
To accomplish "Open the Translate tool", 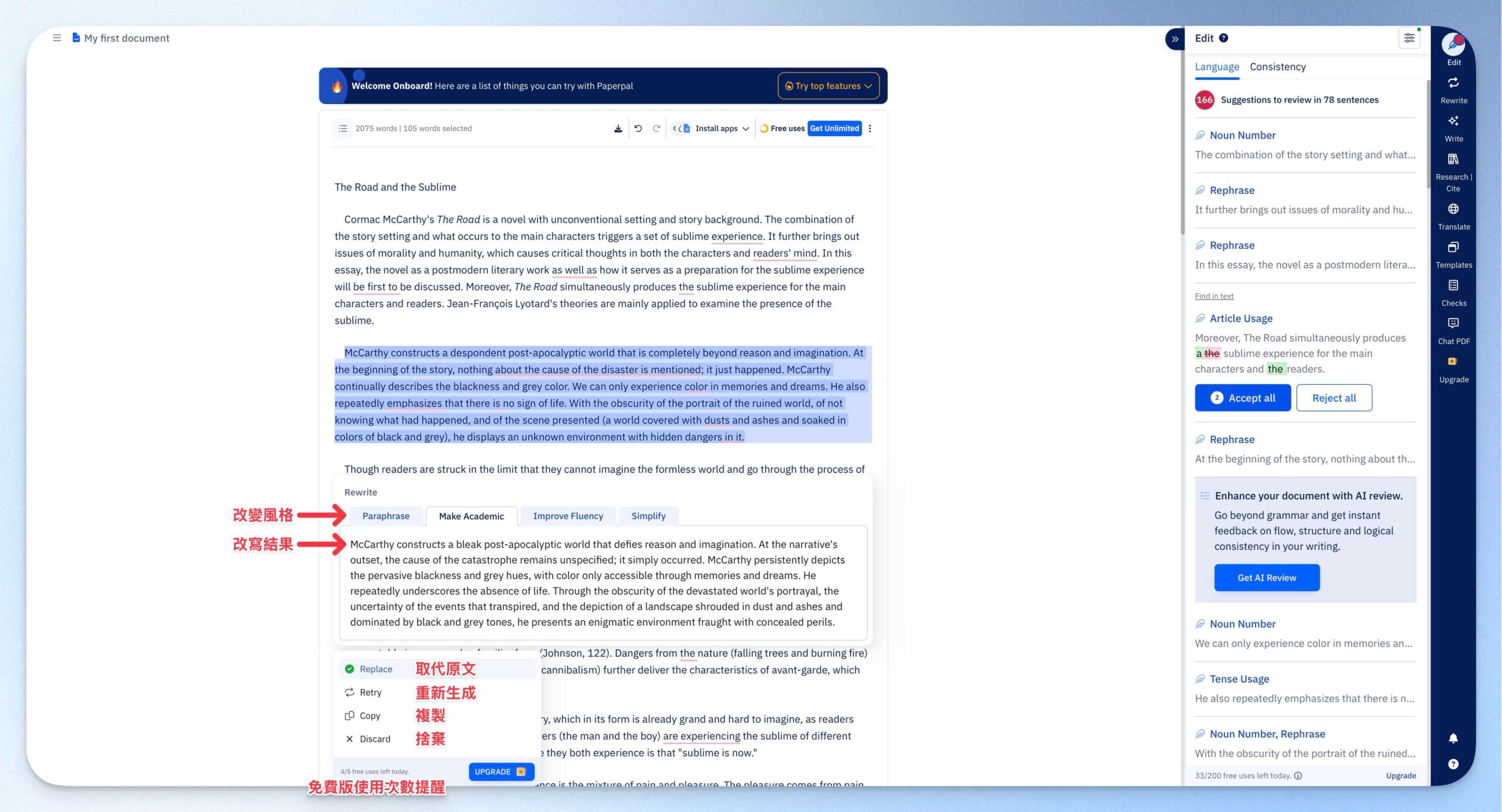I will tap(1453, 216).
